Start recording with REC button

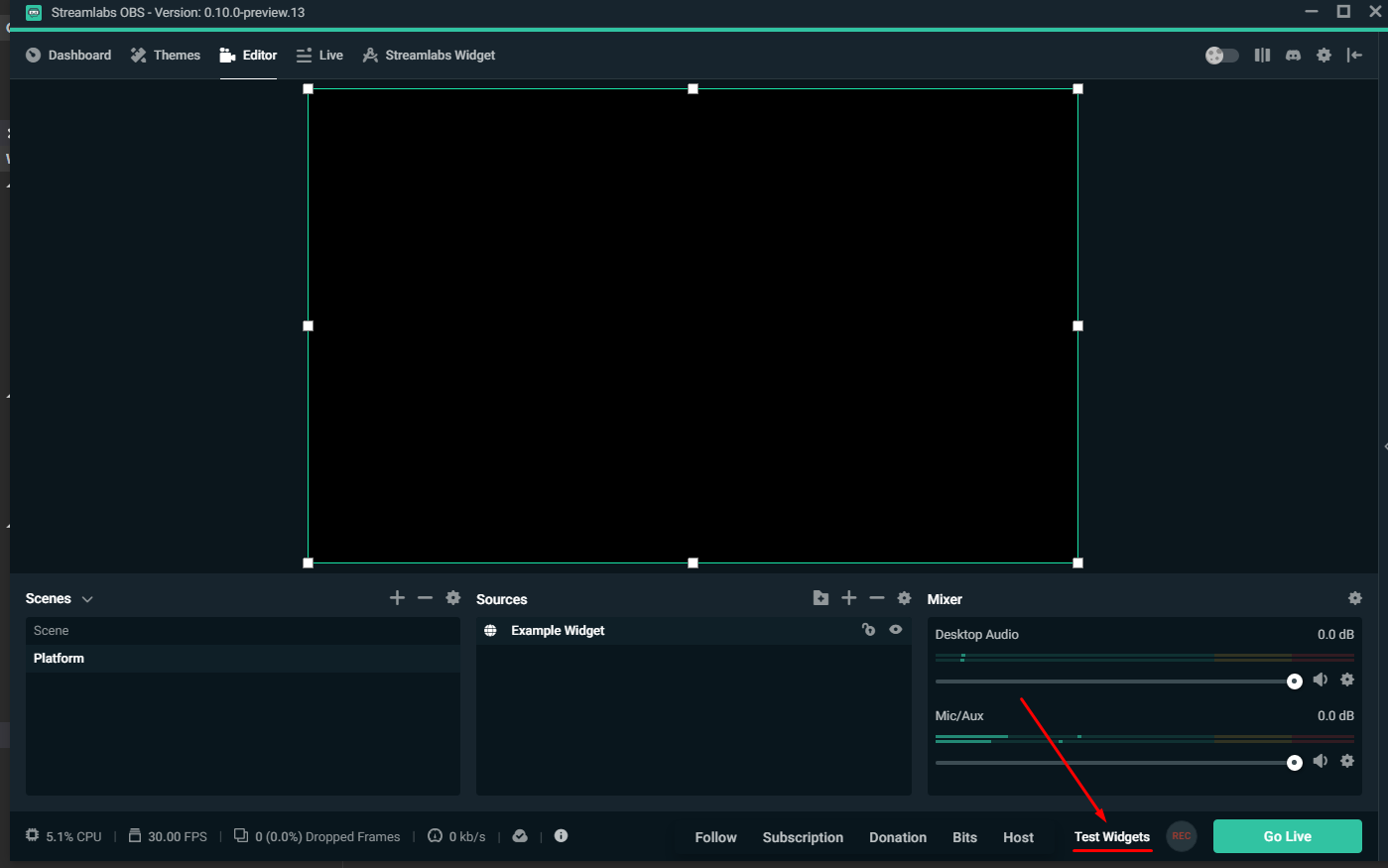point(1182,836)
